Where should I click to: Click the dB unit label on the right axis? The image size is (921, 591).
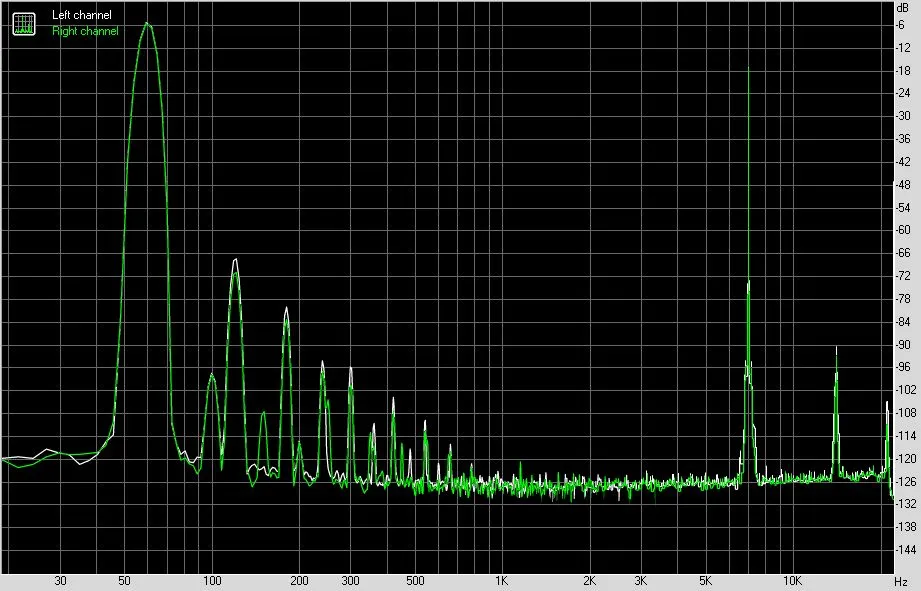pyautogui.click(x=903, y=8)
